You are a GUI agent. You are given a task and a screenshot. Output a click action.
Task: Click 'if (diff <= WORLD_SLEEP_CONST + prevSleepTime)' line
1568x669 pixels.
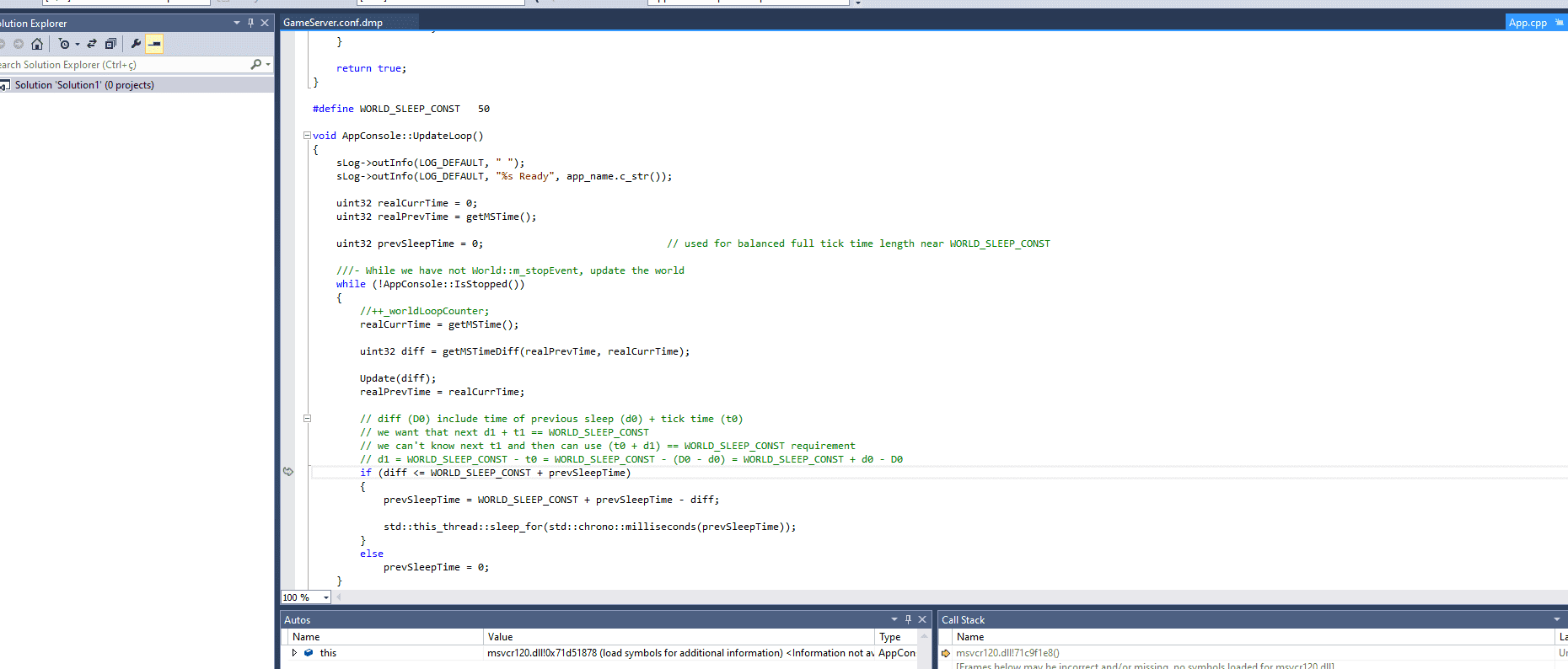pyautogui.click(x=495, y=473)
